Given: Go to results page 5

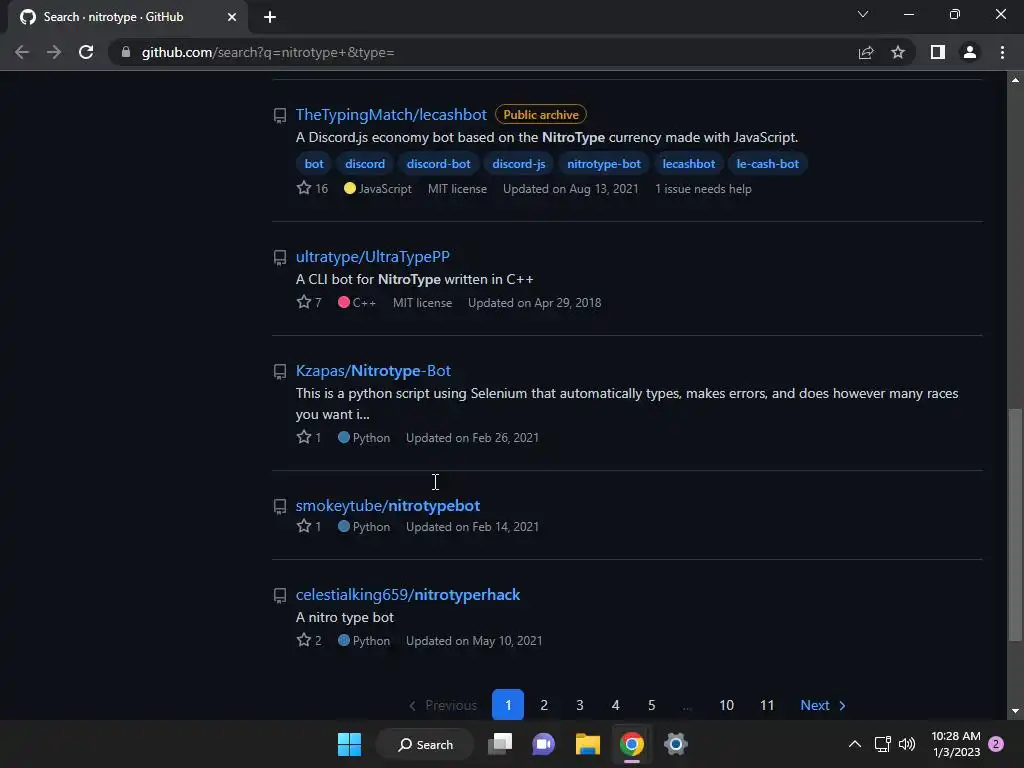Looking at the screenshot, I should (651, 705).
